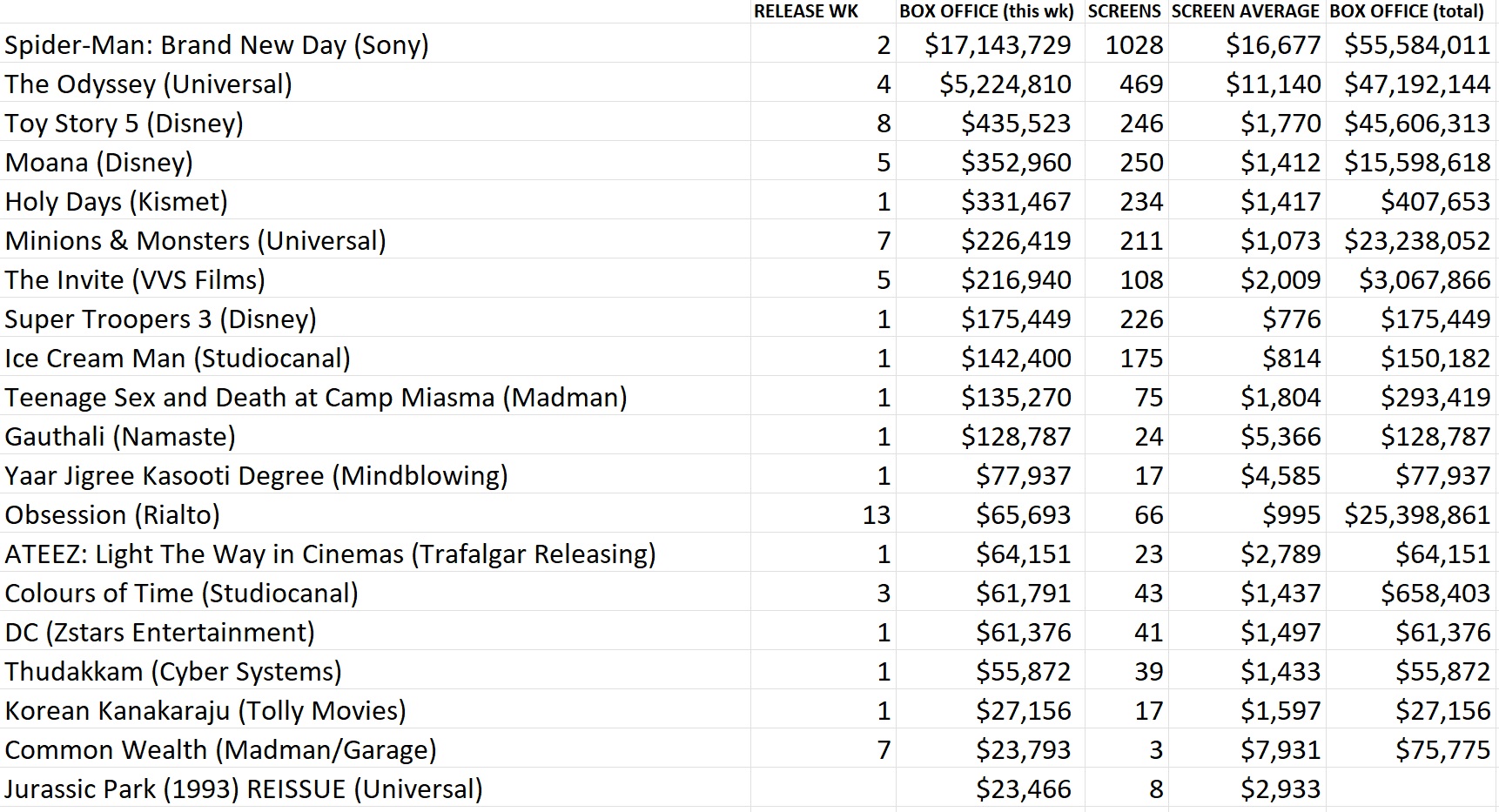
Task: Click the BOX OFFICE (total) header
Action: pos(1407,11)
